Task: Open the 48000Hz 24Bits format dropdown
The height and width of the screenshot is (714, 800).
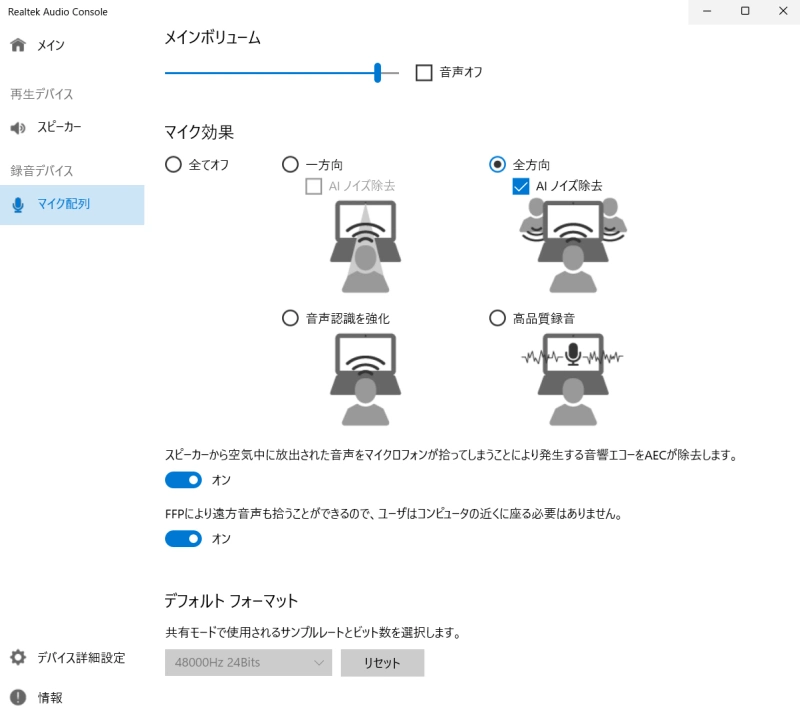Action: click(247, 662)
